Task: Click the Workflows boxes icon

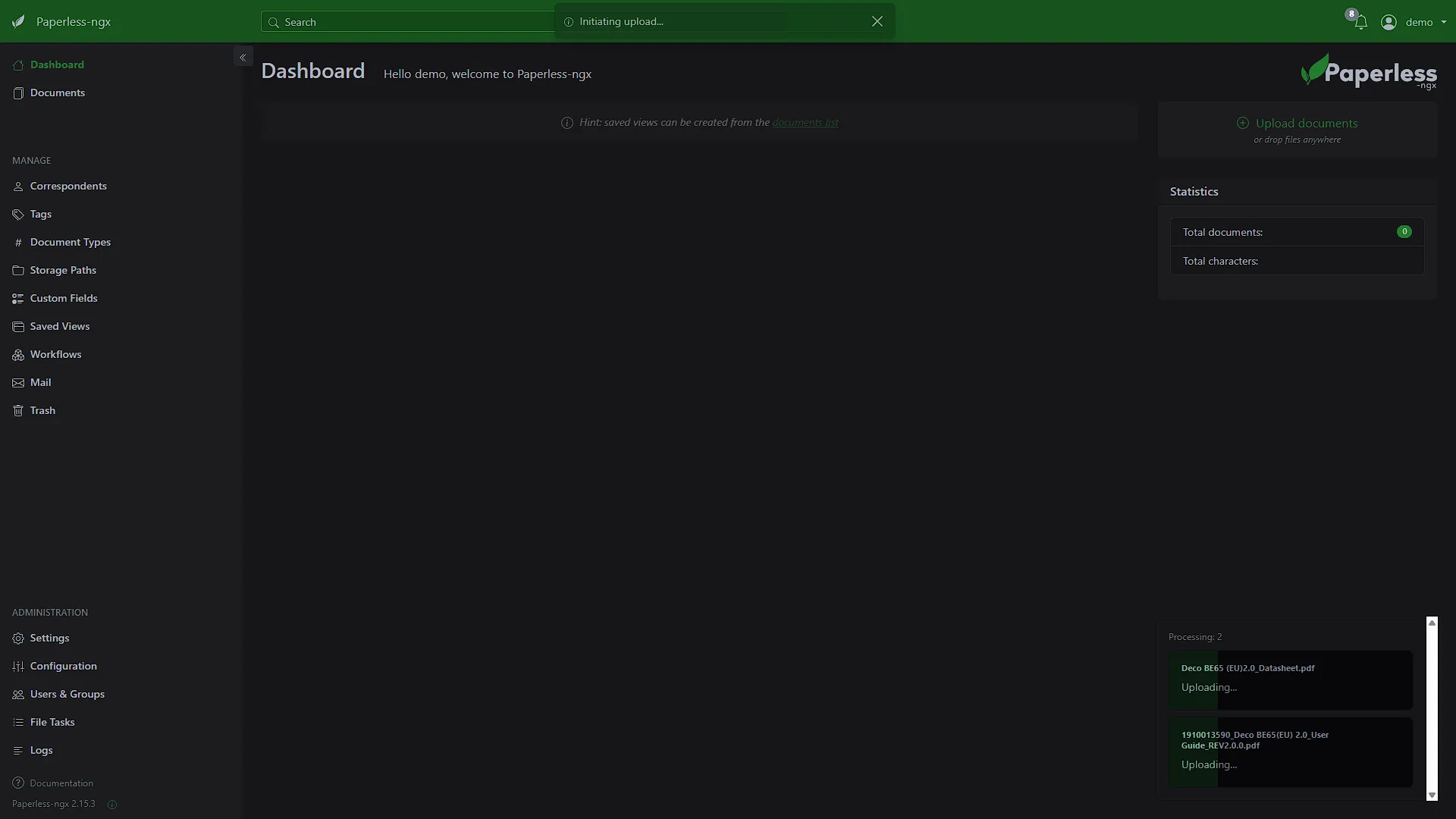Action: (x=18, y=354)
